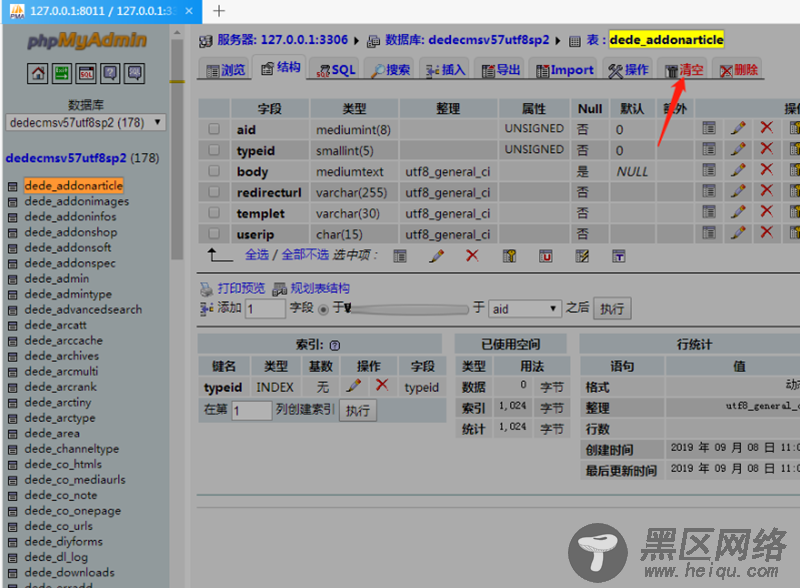Click 执行 button to create index
The width and height of the screenshot is (800, 588).
click(x=357, y=410)
